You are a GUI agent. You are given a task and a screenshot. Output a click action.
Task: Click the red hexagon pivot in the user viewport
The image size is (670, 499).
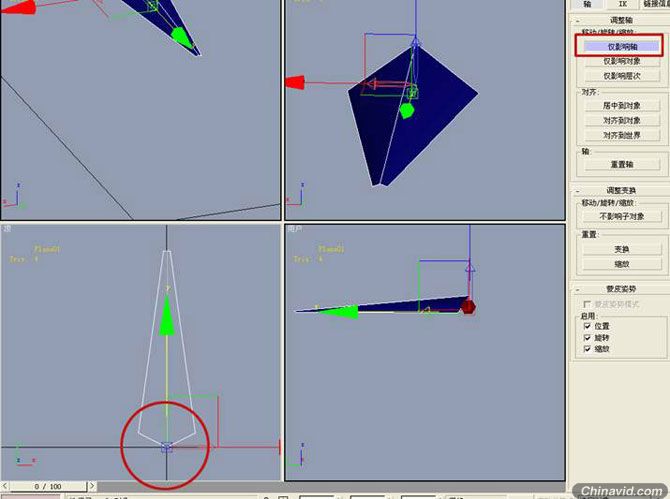[468, 307]
